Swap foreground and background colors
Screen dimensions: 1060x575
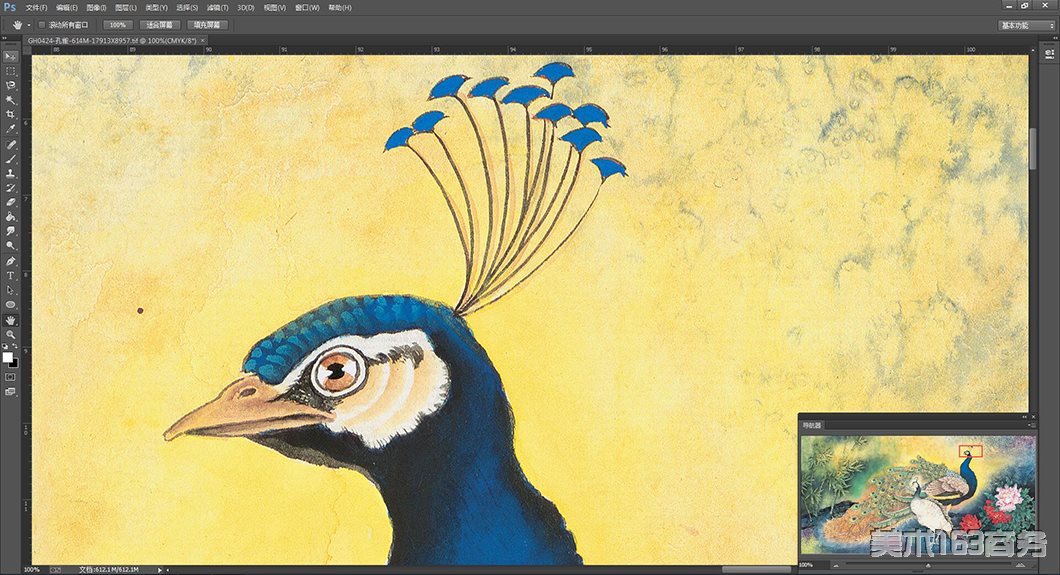(16, 347)
